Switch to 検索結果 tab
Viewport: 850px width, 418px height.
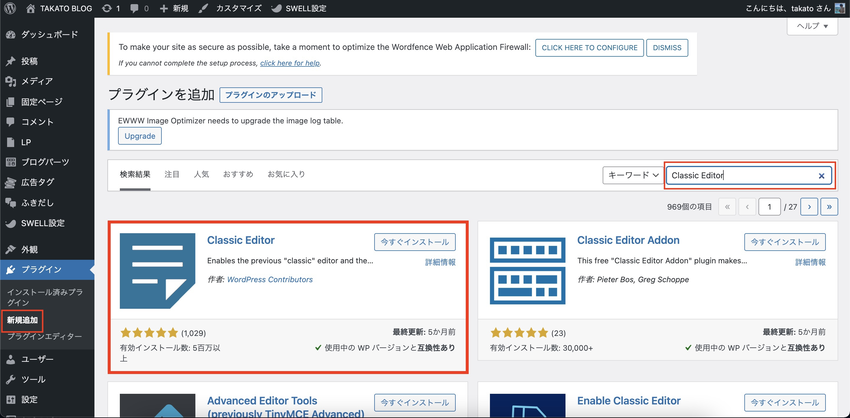(x=135, y=175)
